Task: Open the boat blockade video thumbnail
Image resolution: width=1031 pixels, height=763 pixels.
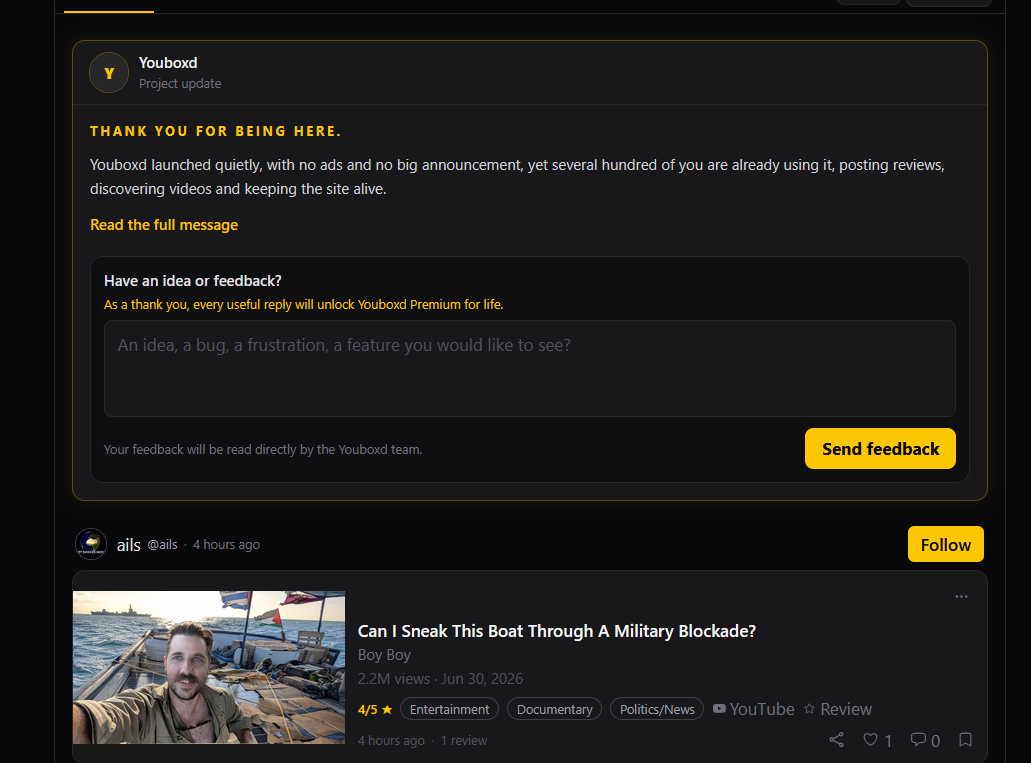Action: (209, 667)
